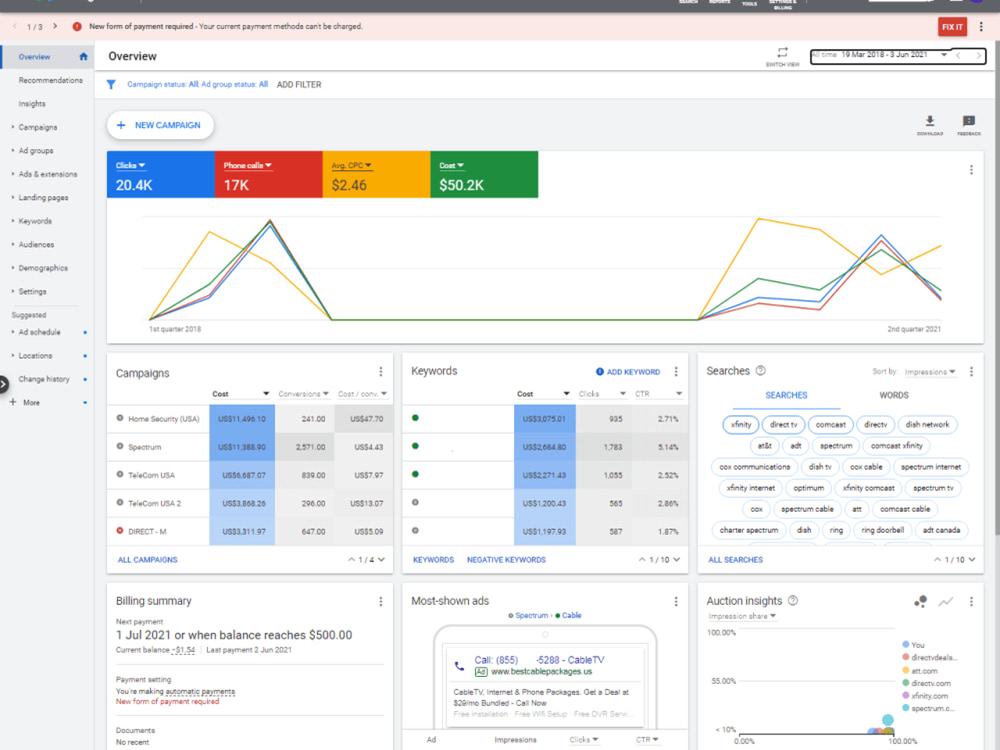Open Sort by Impressions dropdown
Viewport: 1000px width, 750px height.
click(930, 372)
